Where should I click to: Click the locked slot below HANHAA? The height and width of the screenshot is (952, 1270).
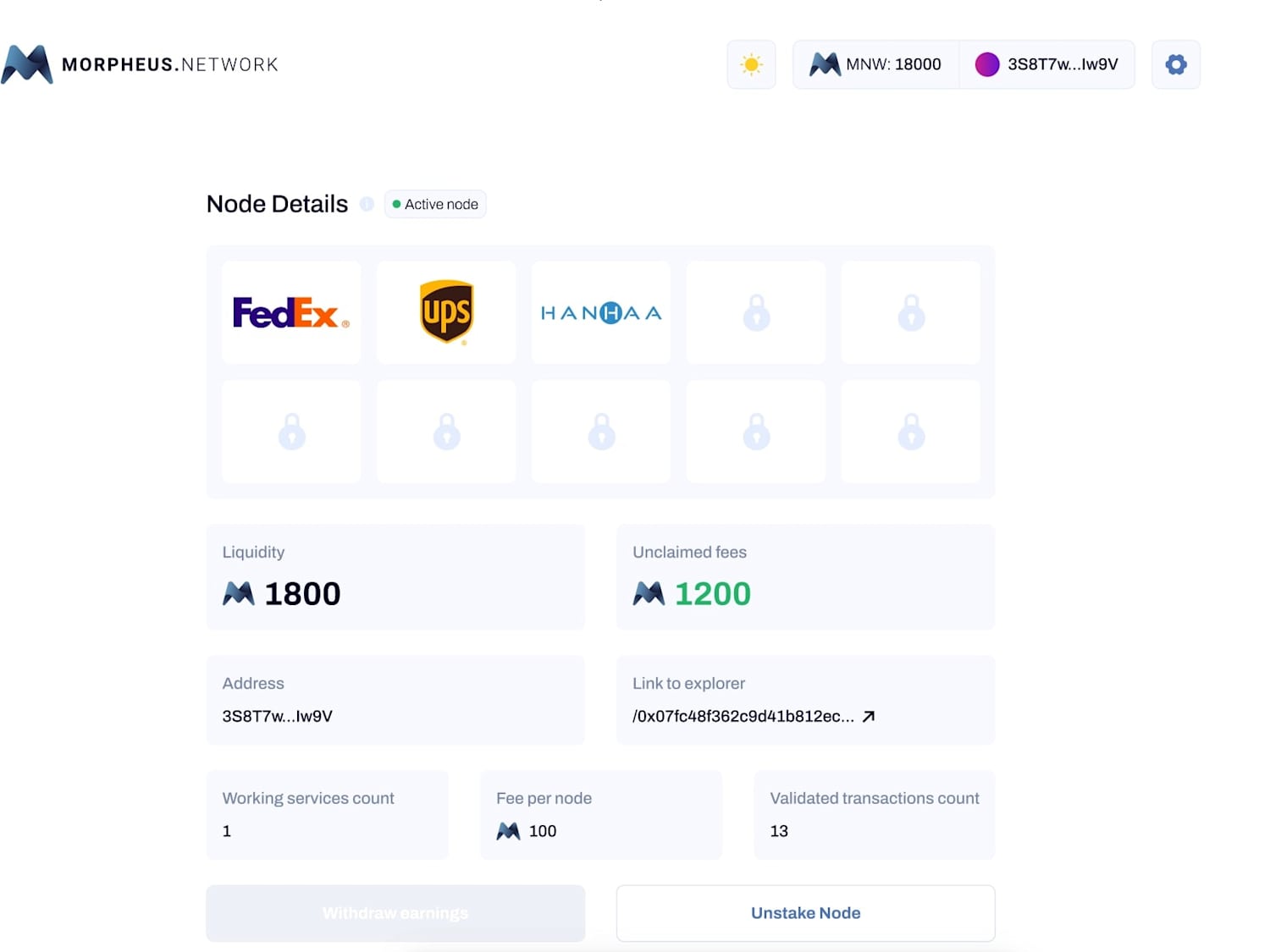601,432
